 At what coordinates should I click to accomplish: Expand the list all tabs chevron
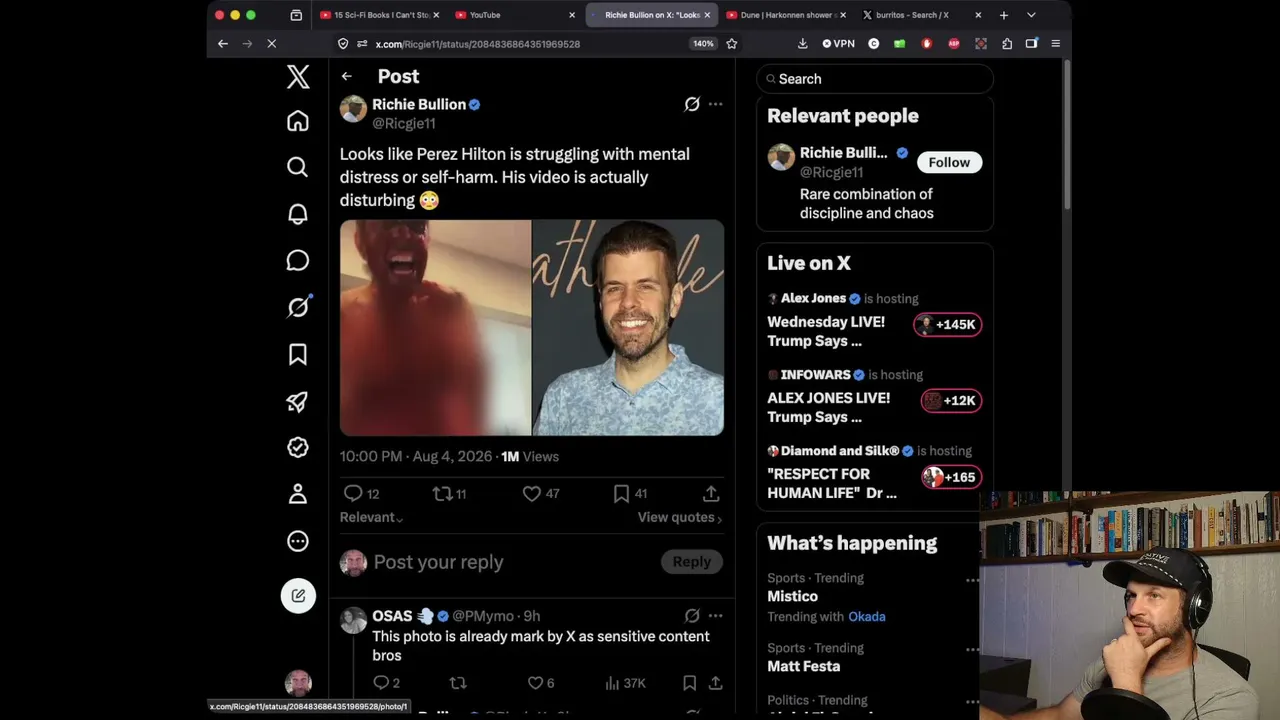click(x=1031, y=15)
